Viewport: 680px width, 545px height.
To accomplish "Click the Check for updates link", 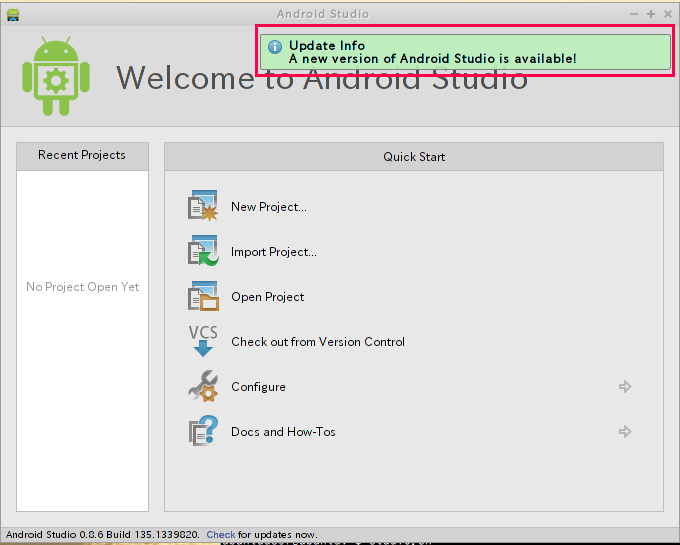I will pyautogui.click(x=221, y=535).
